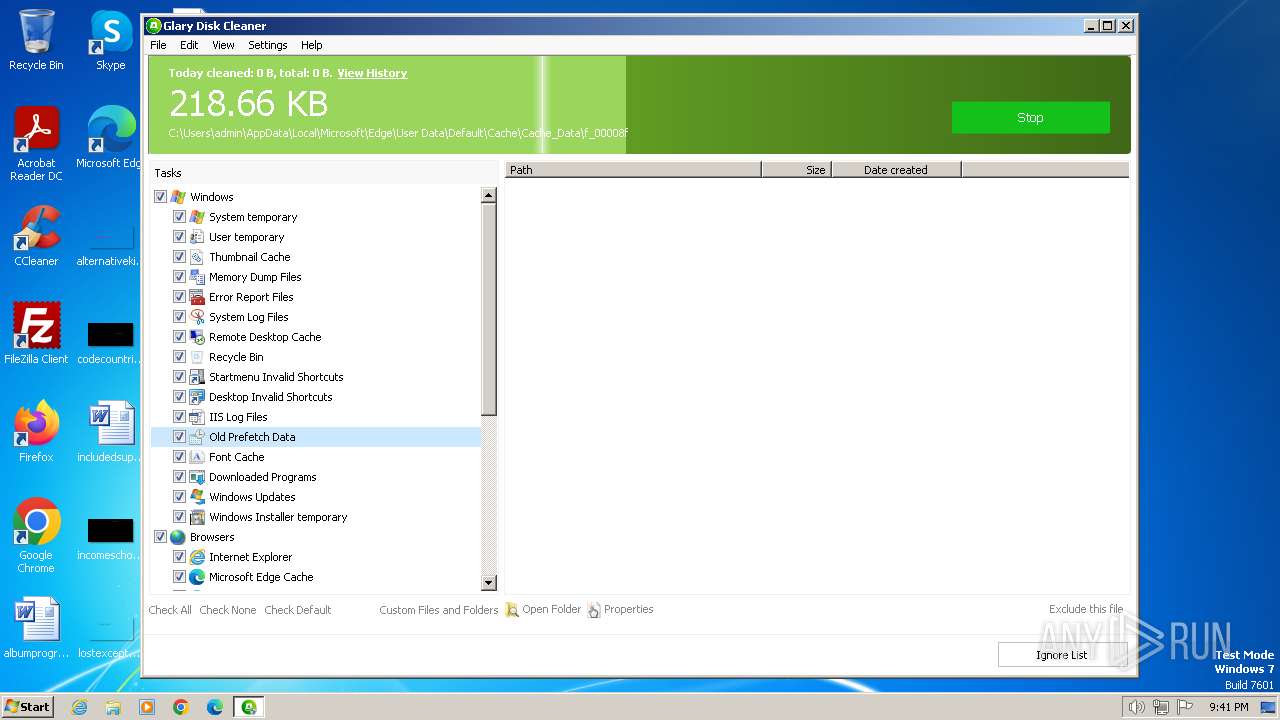Screen dimensions: 1280x720
Task: Click the System temporary task icon
Action: pyautogui.click(x=197, y=217)
